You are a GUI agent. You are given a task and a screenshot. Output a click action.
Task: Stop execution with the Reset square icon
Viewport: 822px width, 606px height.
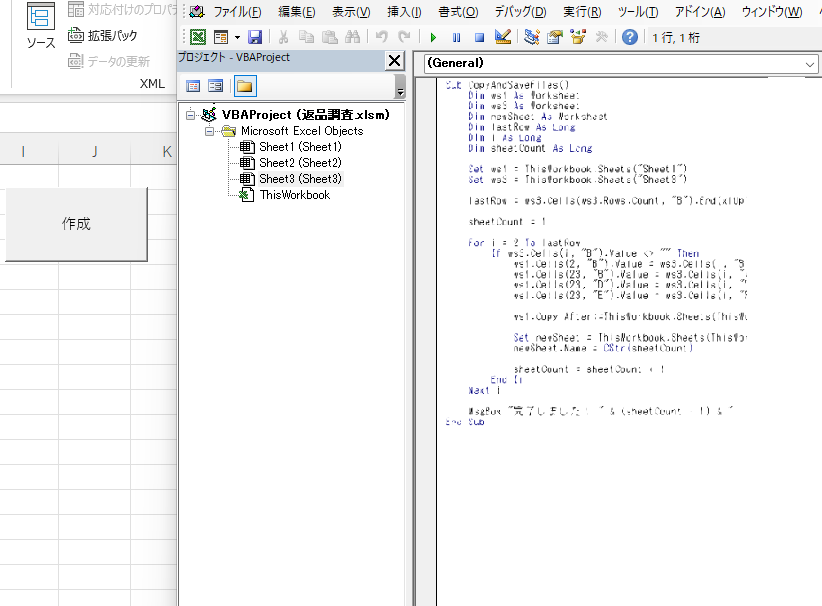coord(478,37)
